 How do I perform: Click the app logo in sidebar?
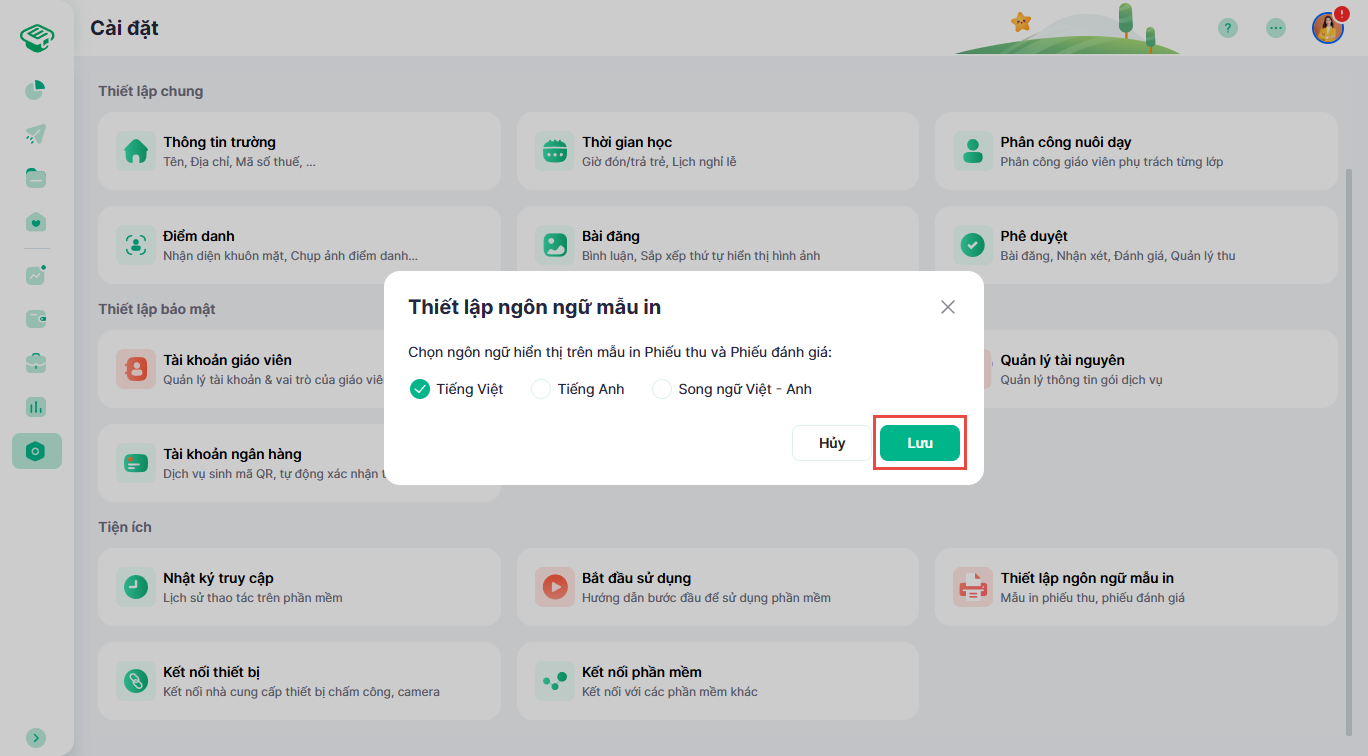pyautogui.click(x=36, y=38)
